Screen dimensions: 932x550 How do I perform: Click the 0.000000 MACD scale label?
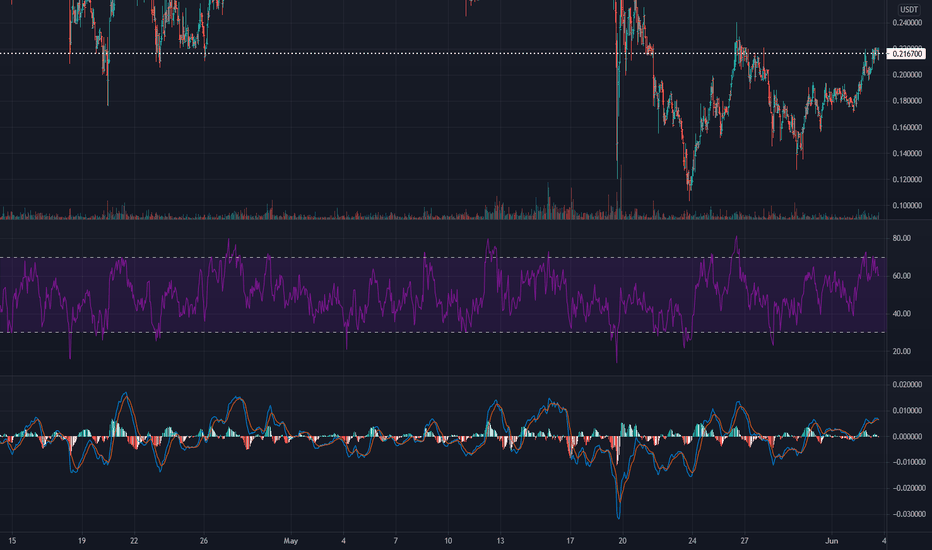point(908,436)
